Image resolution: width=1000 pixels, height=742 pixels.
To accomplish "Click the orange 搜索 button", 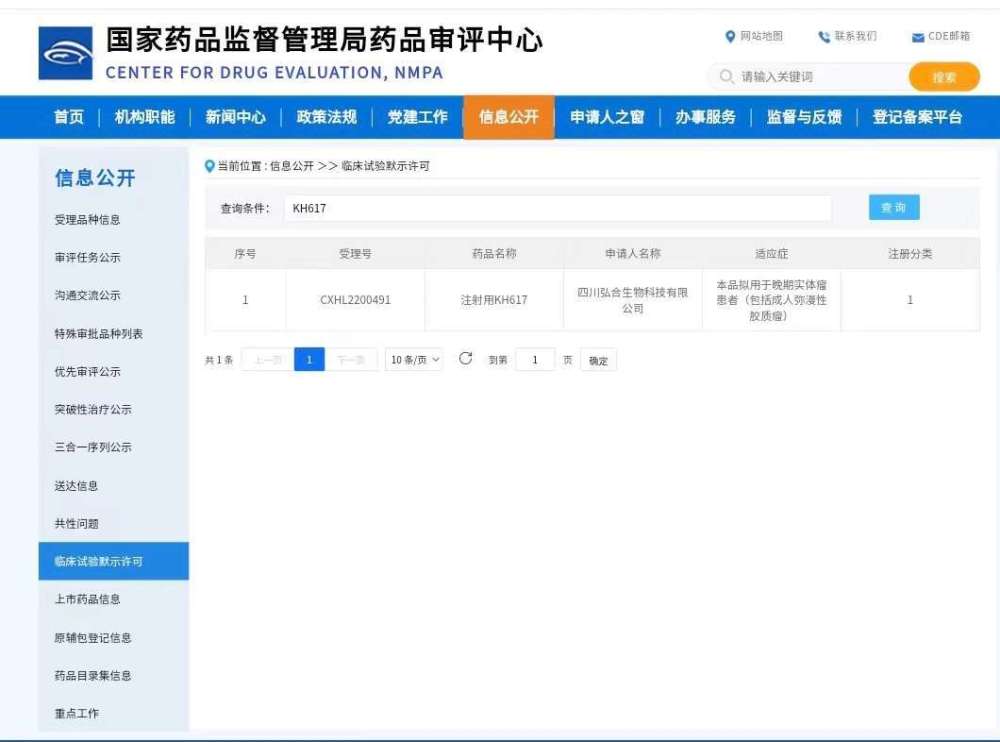I will click(944, 77).
